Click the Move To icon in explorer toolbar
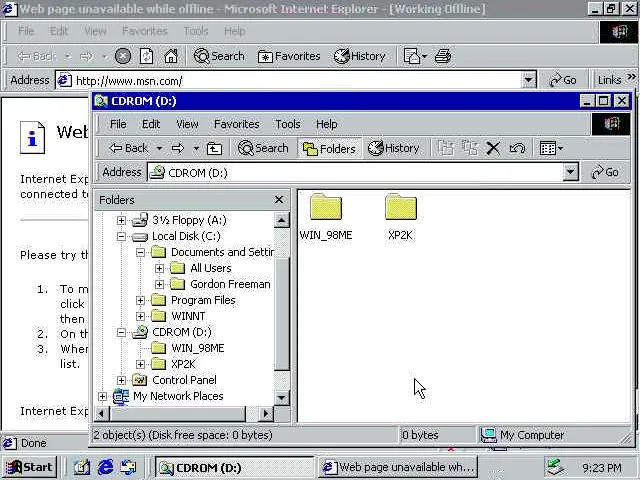 [446, 148]
